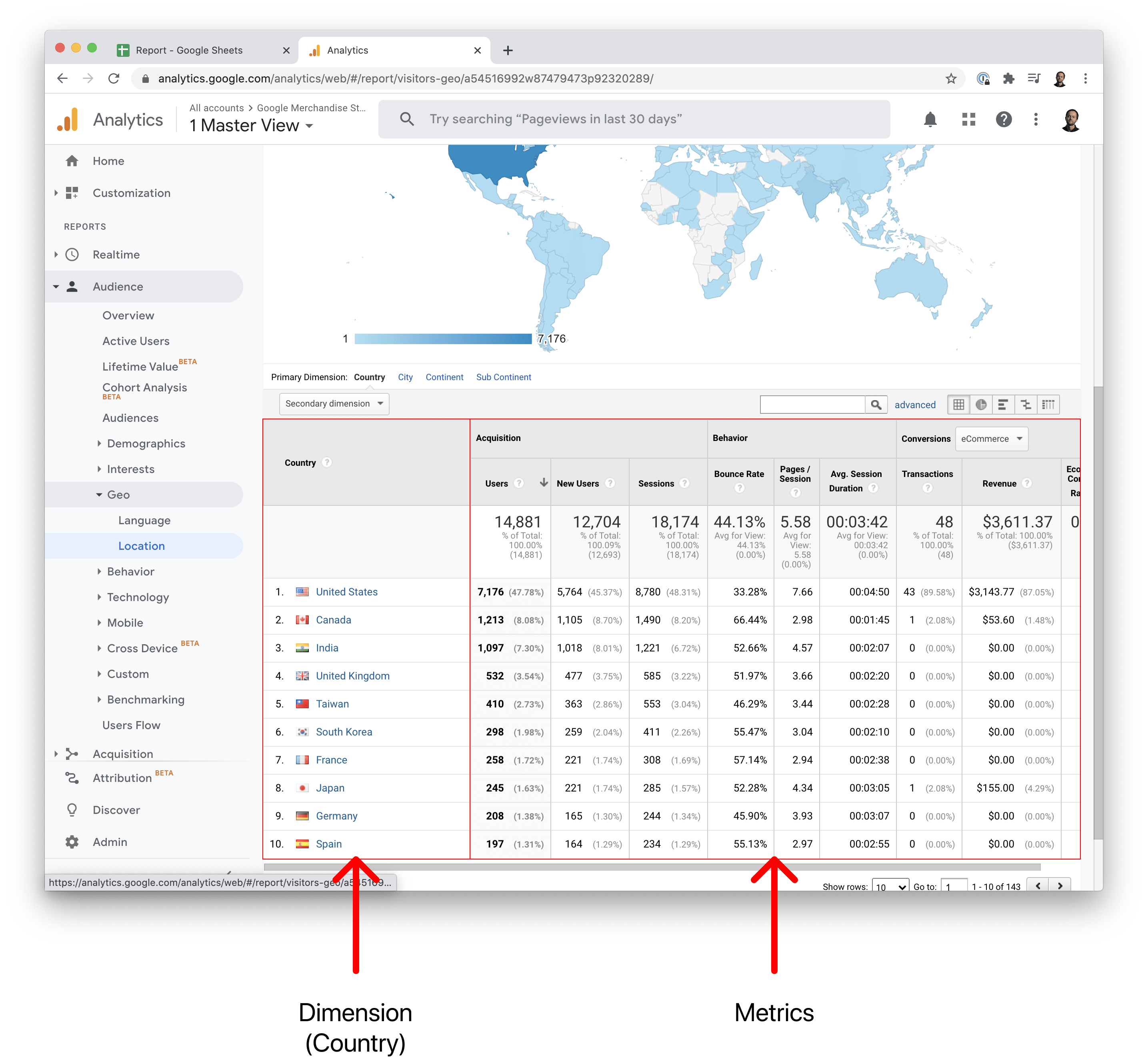The image size is (1148, 1058).
Task: Open Analytics header vertical dots menu
Action: pos(1035,119)
